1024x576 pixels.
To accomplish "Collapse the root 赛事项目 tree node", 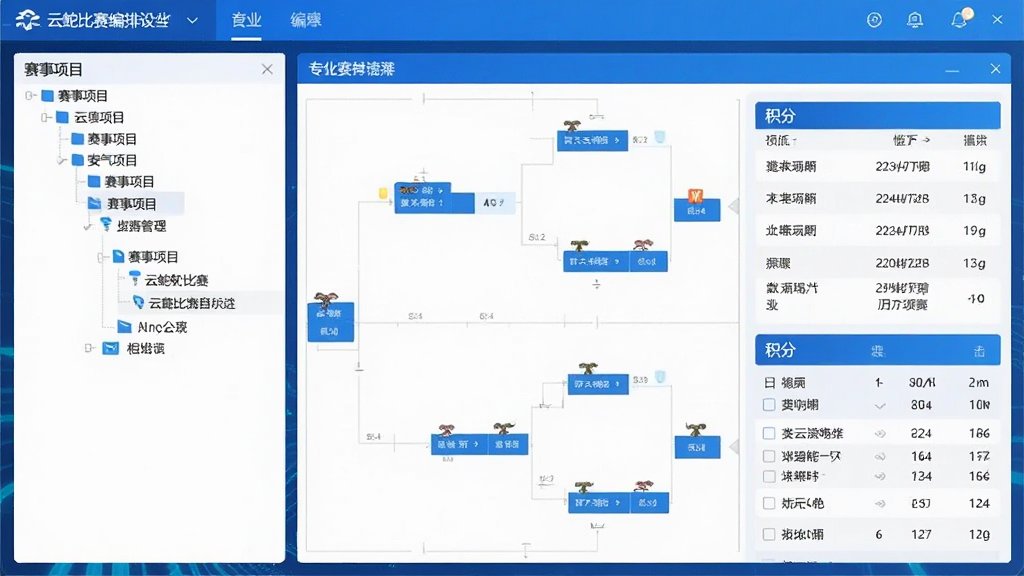I will 30,96.
